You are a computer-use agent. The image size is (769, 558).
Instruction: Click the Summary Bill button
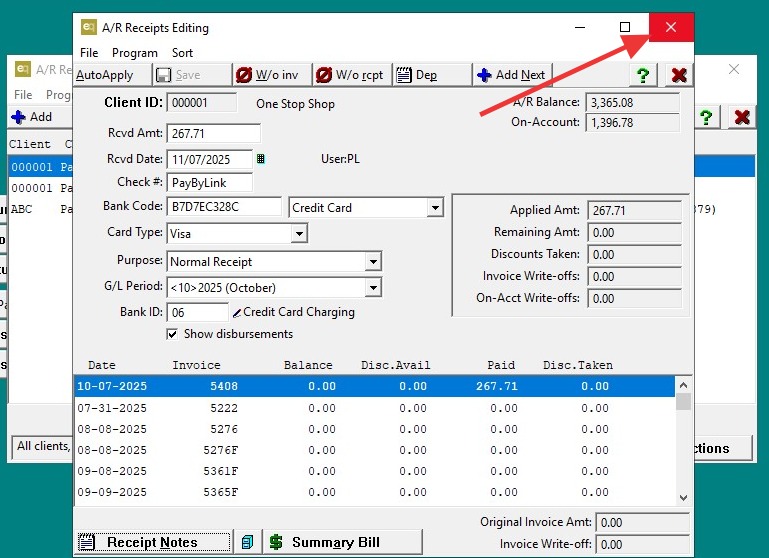click(x=343, y=542)
